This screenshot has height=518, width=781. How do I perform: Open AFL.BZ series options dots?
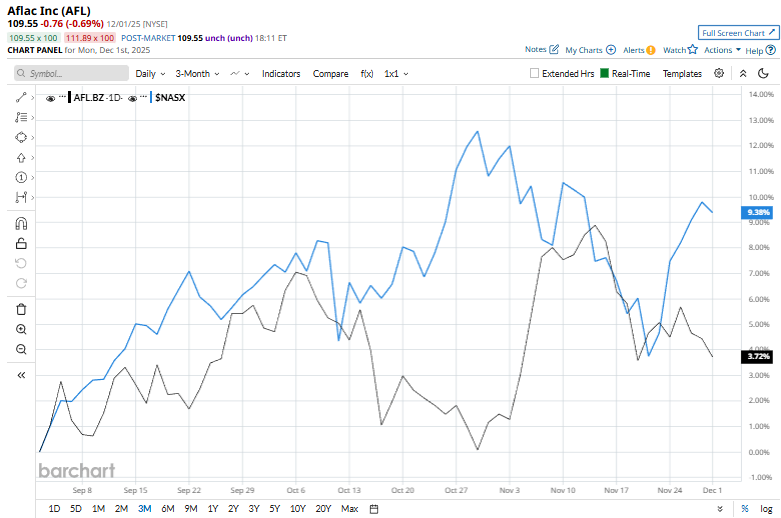click(62, 96)
